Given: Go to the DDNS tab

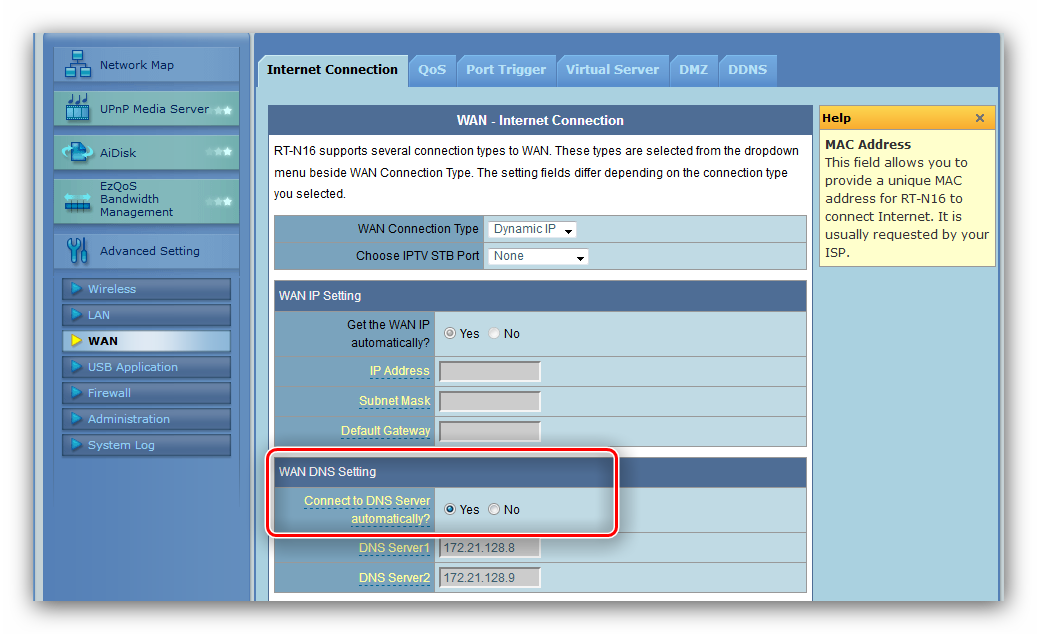Looking at the screenshot, I should click(747, 70).
